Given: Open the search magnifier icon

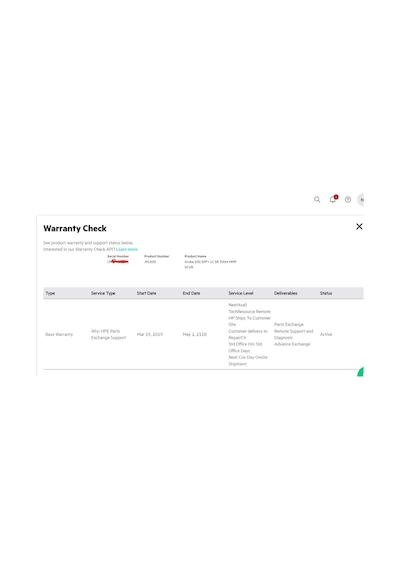Looking at the screenshot, I should (x=317, y=199).
